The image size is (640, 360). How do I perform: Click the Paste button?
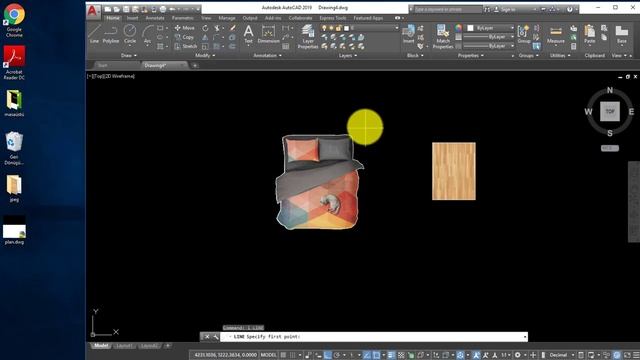pos(589,34)
